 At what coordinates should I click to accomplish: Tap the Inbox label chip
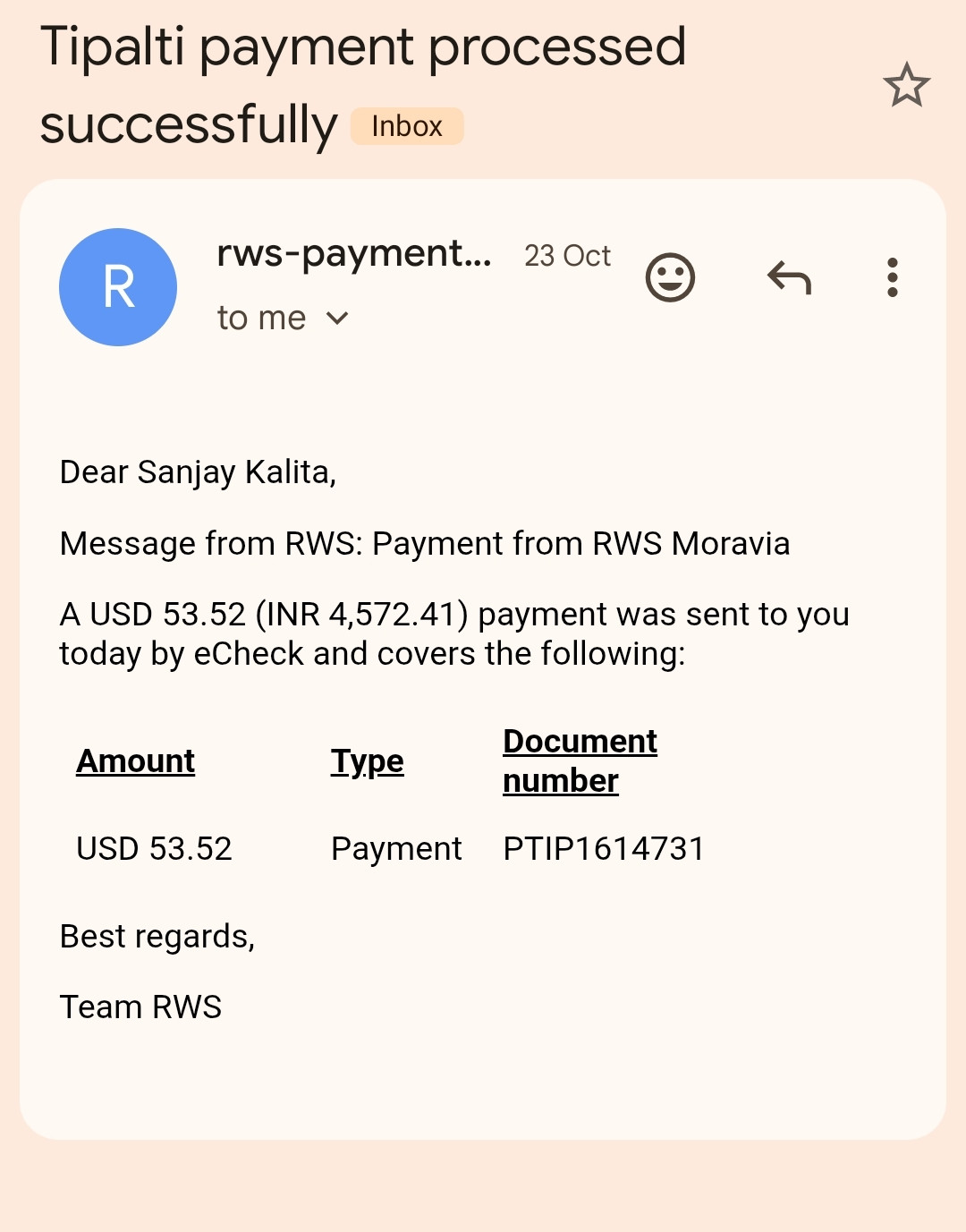click(x=407, y=126)
